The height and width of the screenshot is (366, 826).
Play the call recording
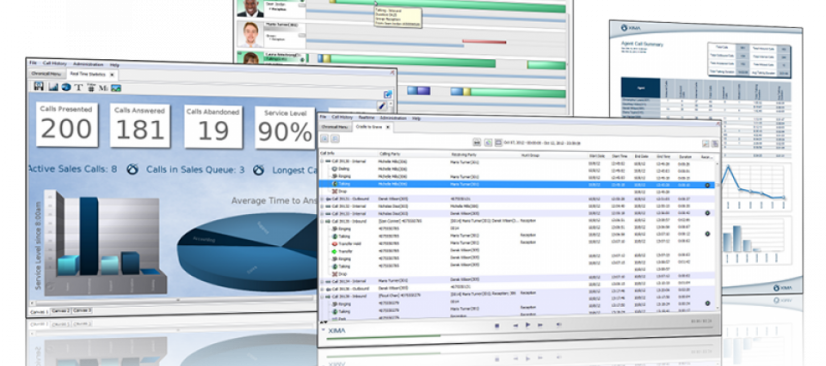(x=528, y=325)
